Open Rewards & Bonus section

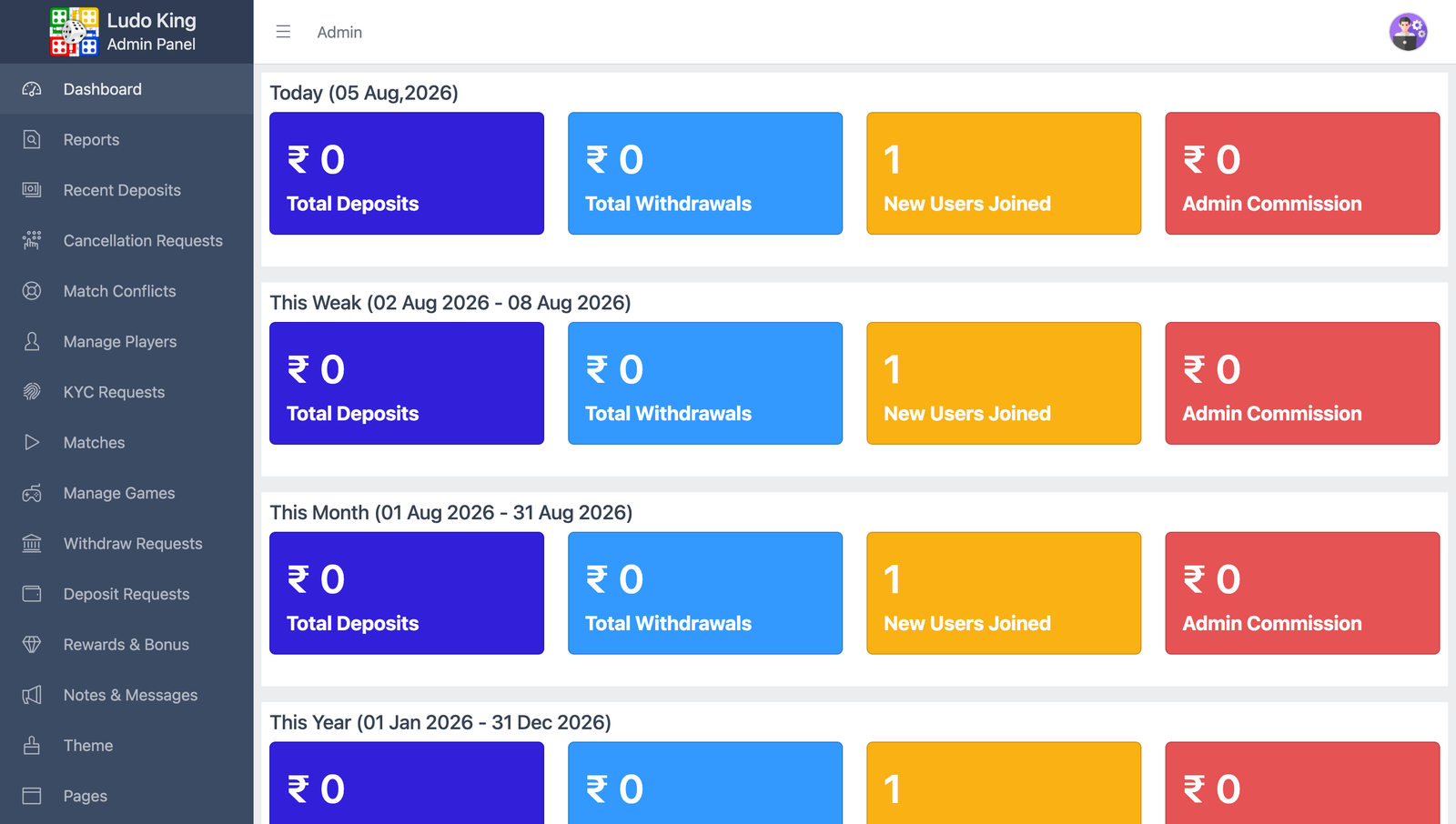(x=126, y=644)
